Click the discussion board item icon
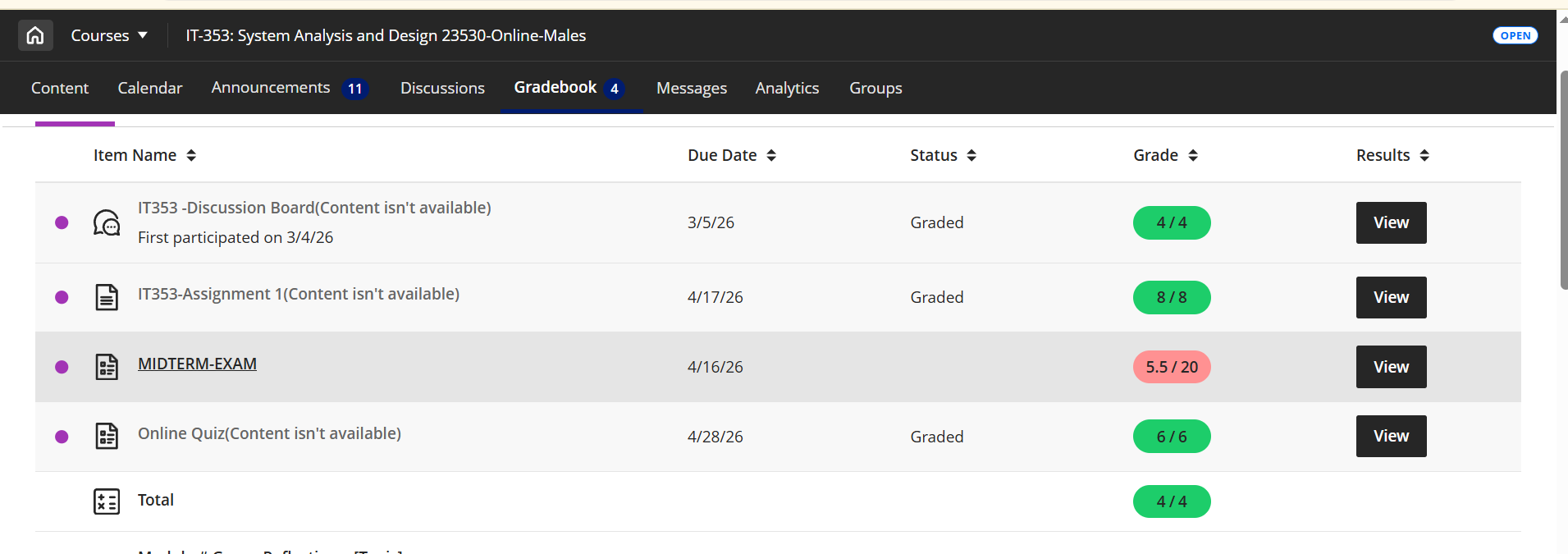The image size is (1568, 554). (x=107, y=222)
